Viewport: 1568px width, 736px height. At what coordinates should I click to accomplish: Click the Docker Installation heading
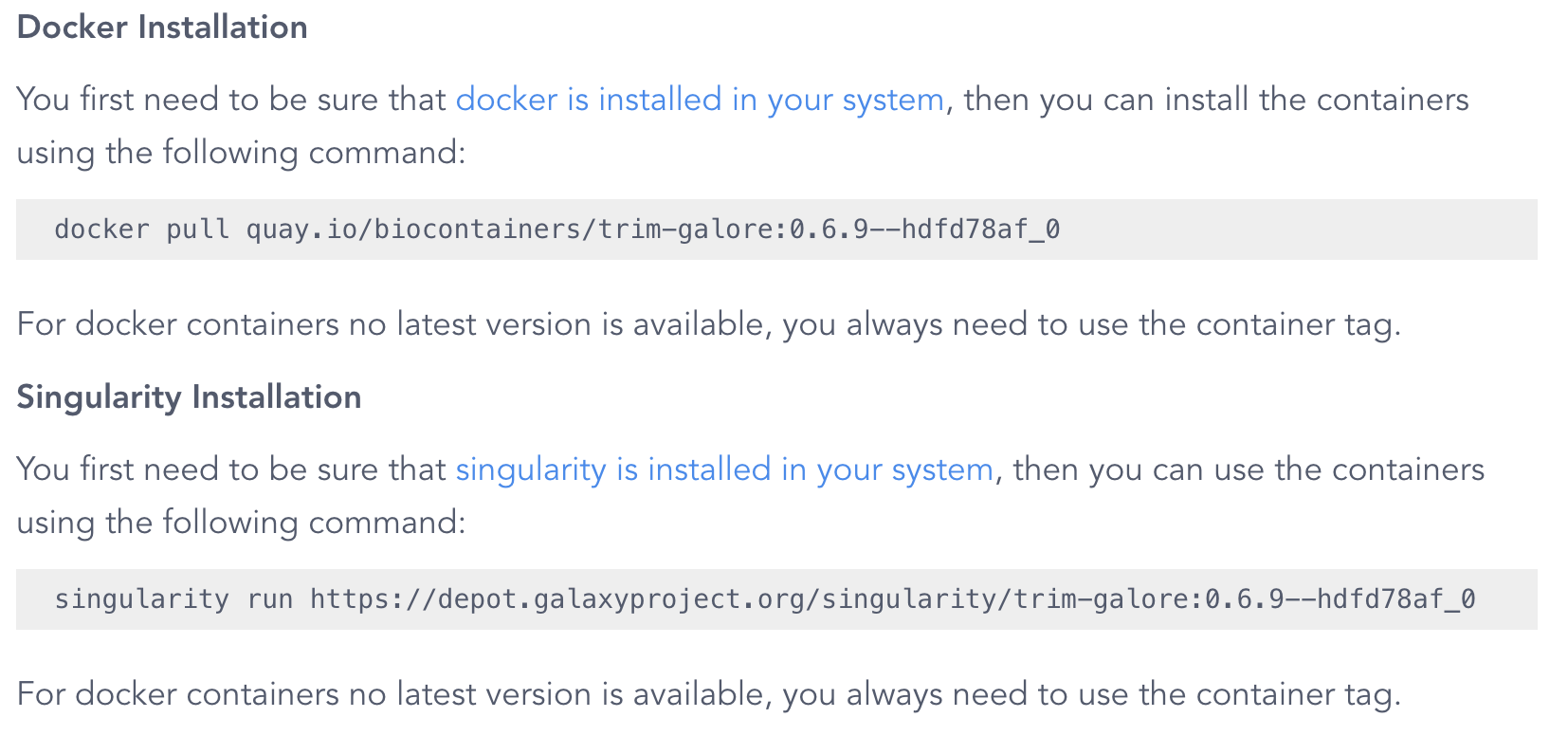[162, 27]
